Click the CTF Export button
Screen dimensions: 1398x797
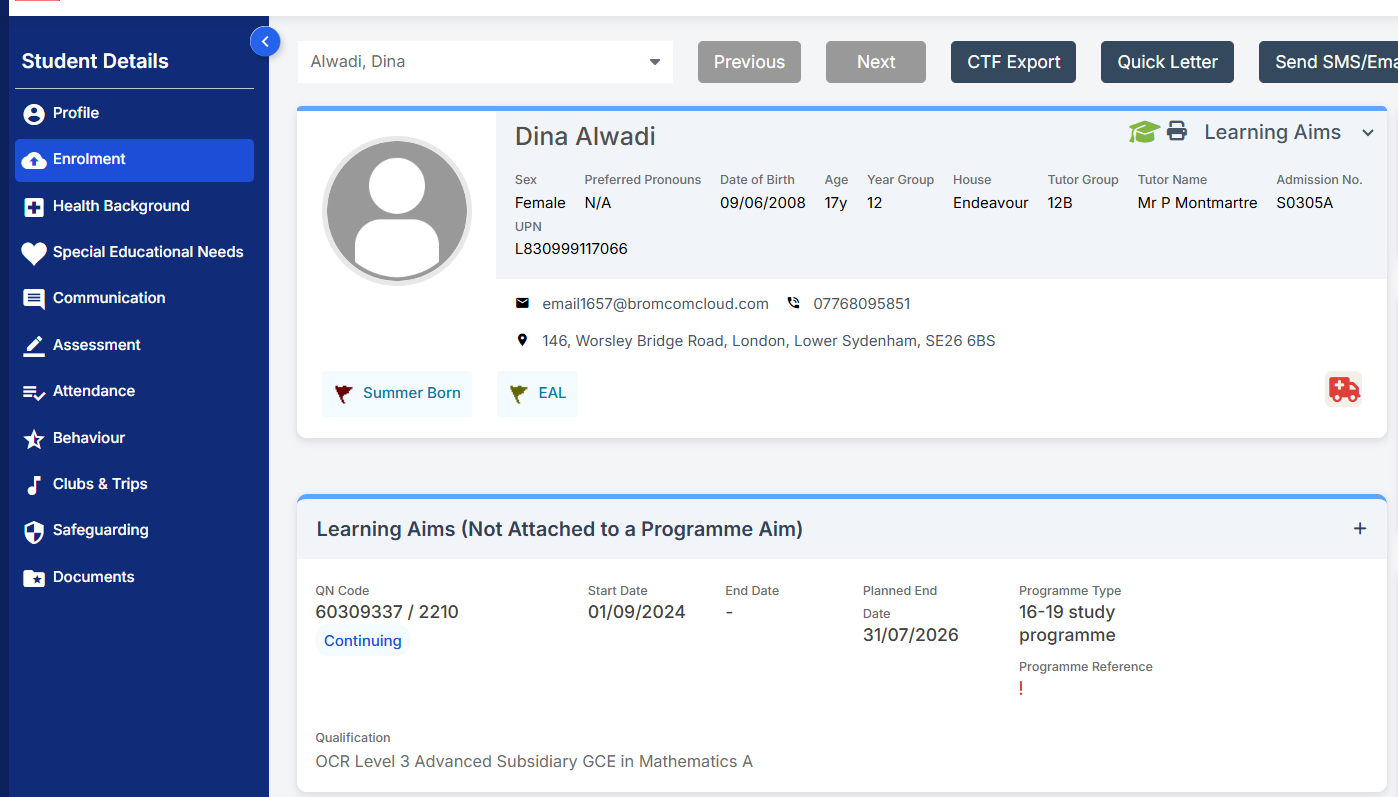point(1013,62)
